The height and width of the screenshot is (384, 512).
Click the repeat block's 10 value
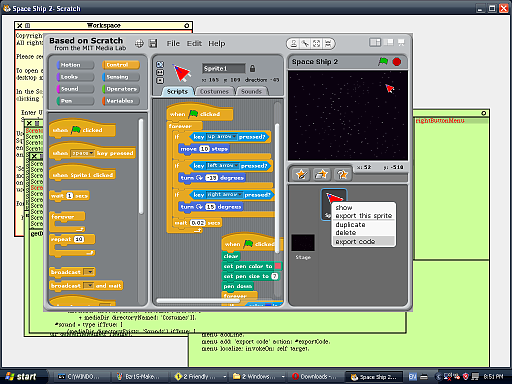pyautogui.click(x=79, y=239)
